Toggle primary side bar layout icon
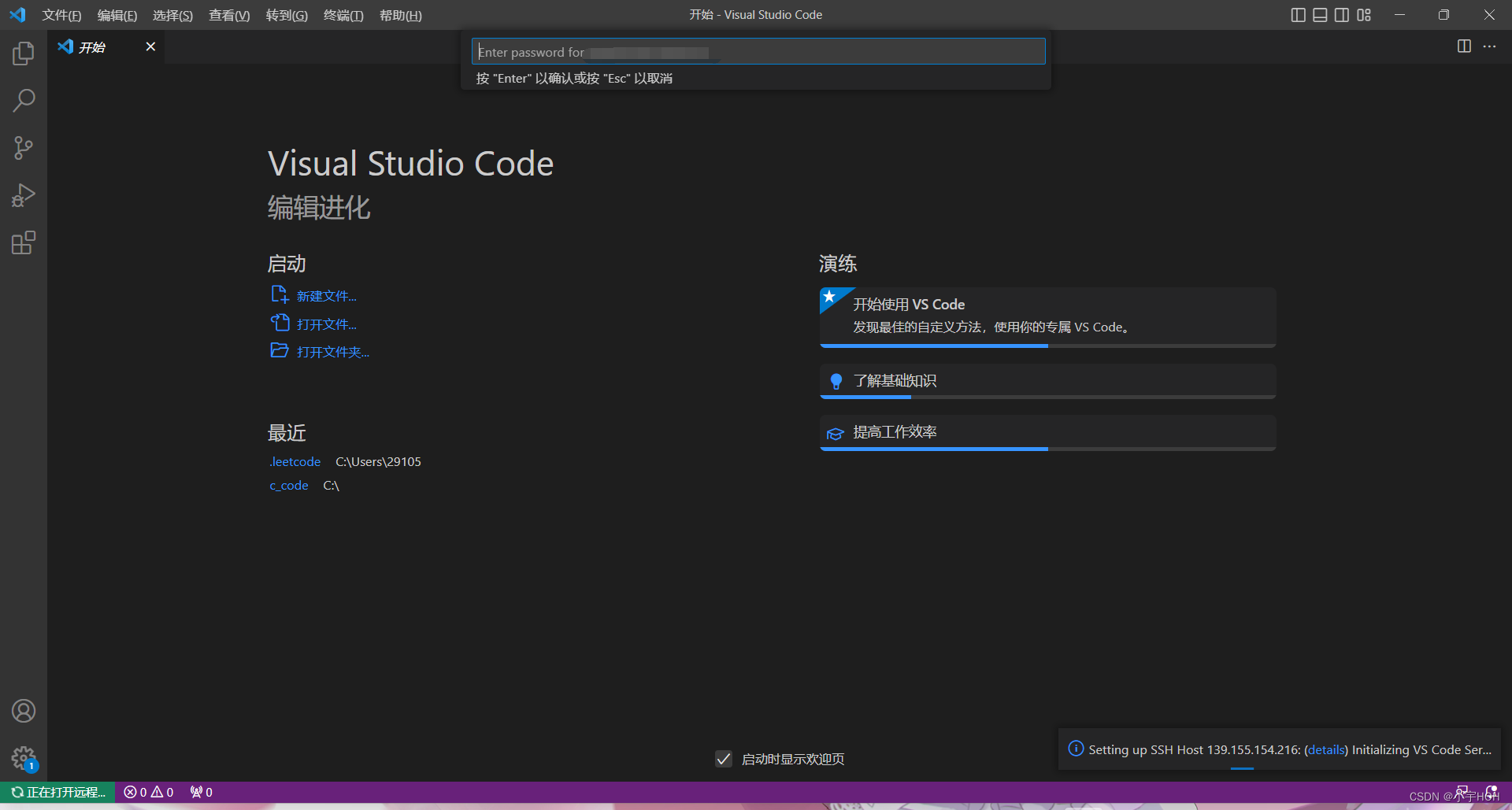 pyautogui.click(x=1299, y=15)
